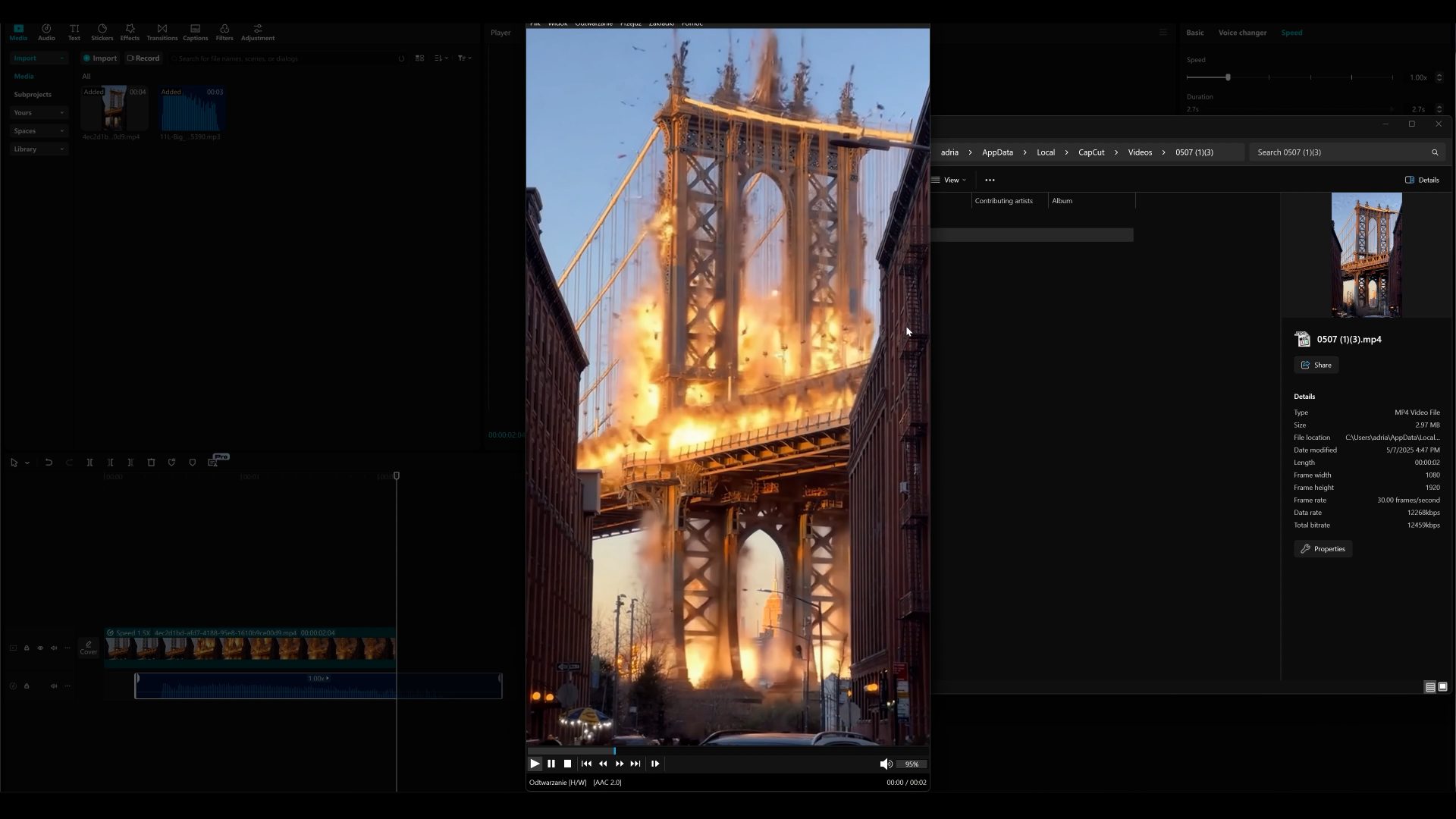Rewind the video in the media player
Image resolution: width=1456 pixels, height=819 pixels.
click(603, 764)
